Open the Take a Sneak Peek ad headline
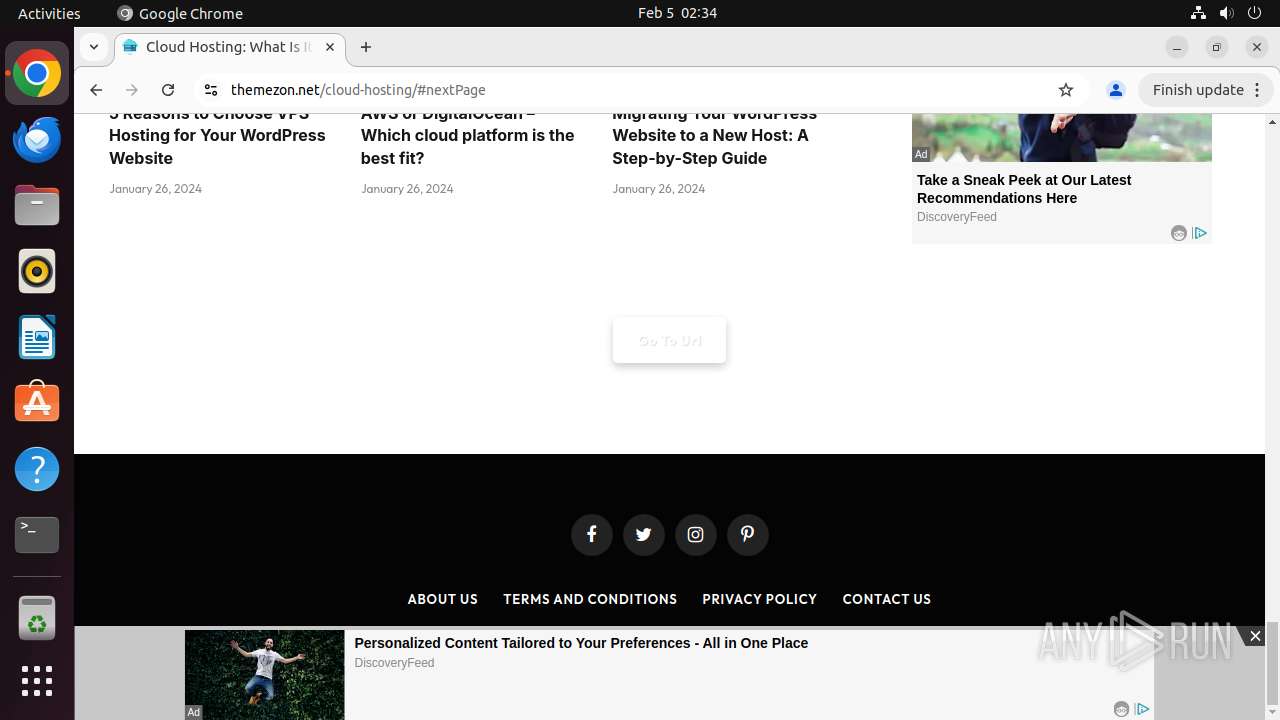 point(1024,189)
